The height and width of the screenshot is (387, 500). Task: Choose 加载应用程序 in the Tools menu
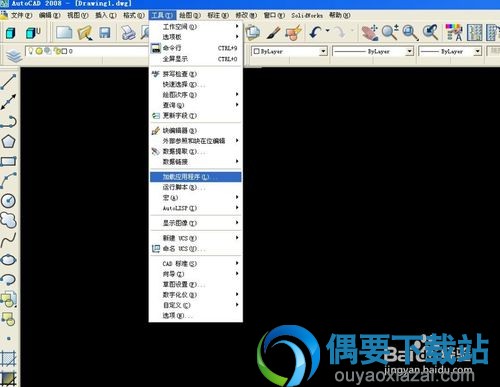(196, 177)
